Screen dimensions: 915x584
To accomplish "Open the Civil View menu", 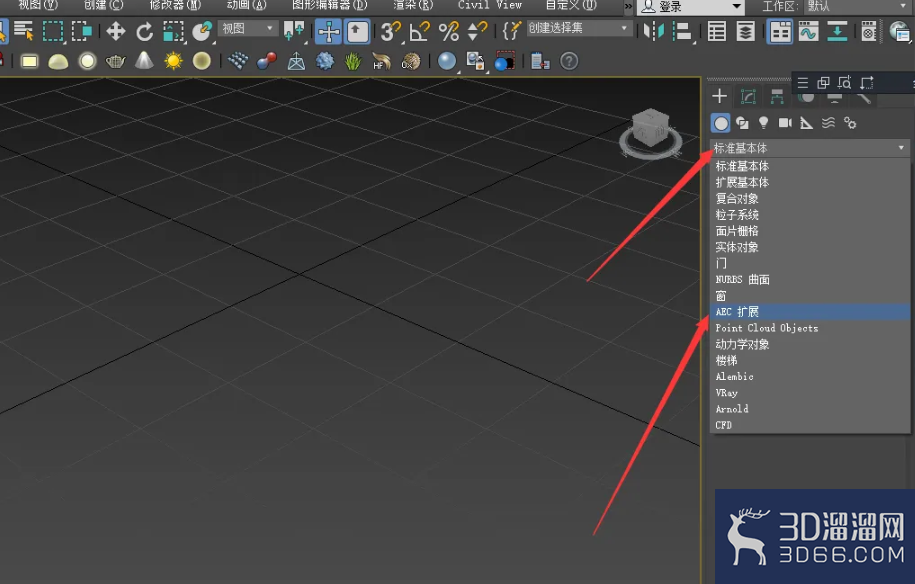I will click(490, 5).
